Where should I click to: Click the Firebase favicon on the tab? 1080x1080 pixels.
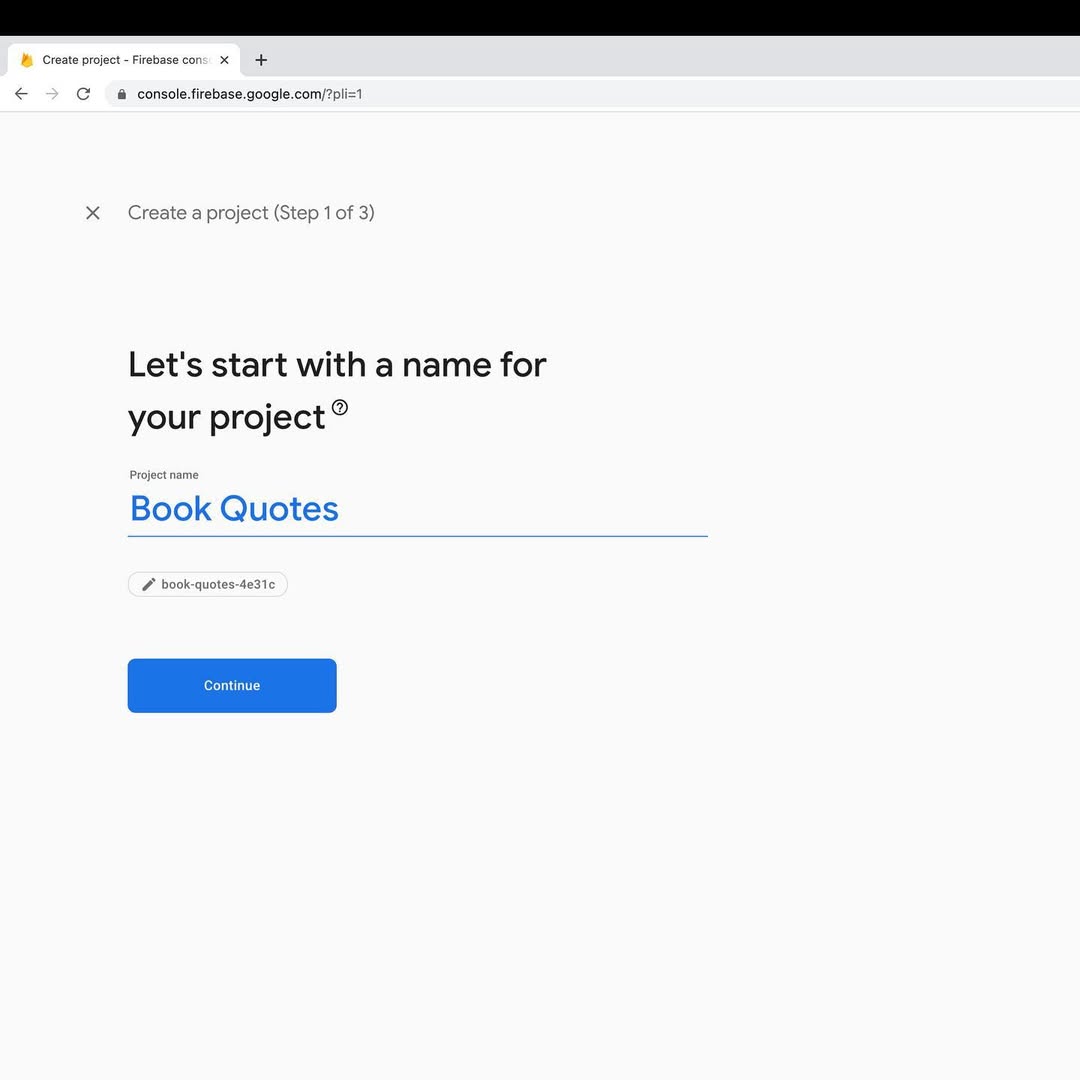27,60
